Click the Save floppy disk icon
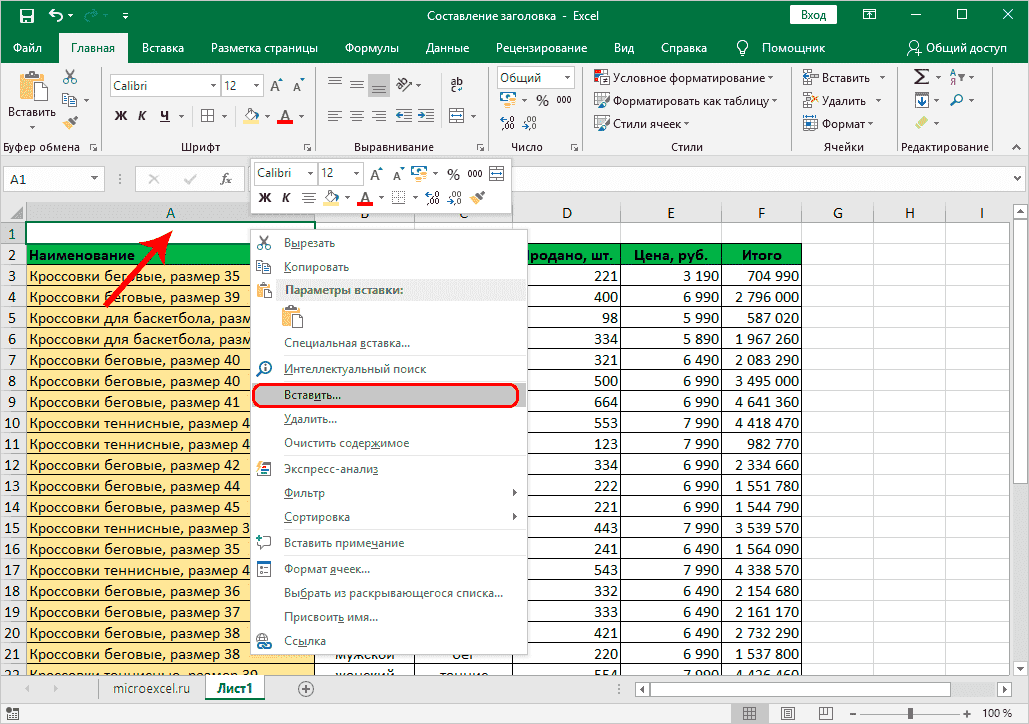This screenshot has width=1029, height=724. point(26,16)
